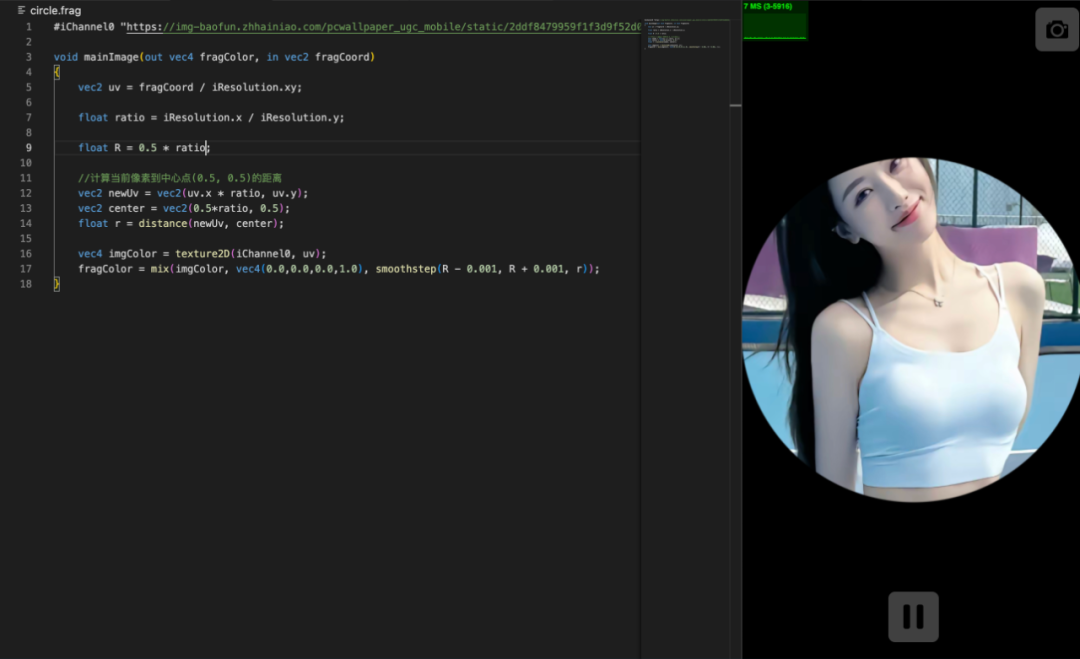Click line number 9 in the gutter
This screenshot has width=1080, height=659.
[29, 148]
